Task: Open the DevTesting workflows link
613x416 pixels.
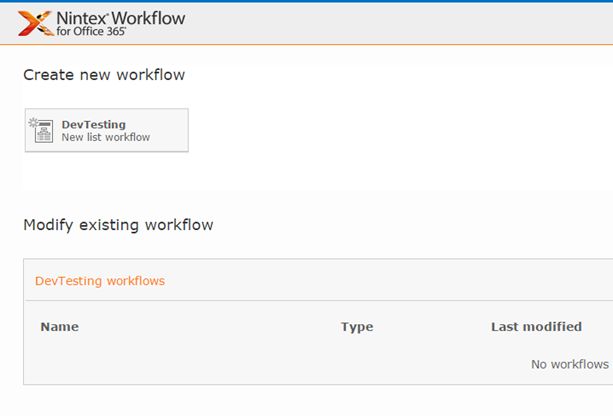Action: [100, 281]
